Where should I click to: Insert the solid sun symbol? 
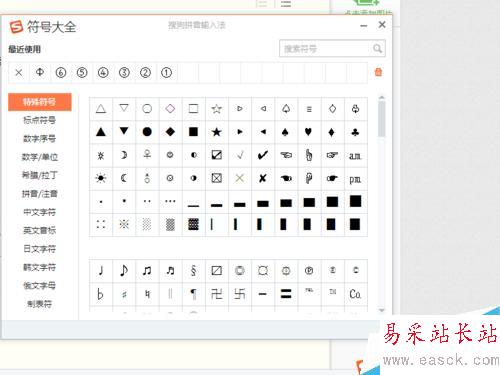[x=101, y=178]
